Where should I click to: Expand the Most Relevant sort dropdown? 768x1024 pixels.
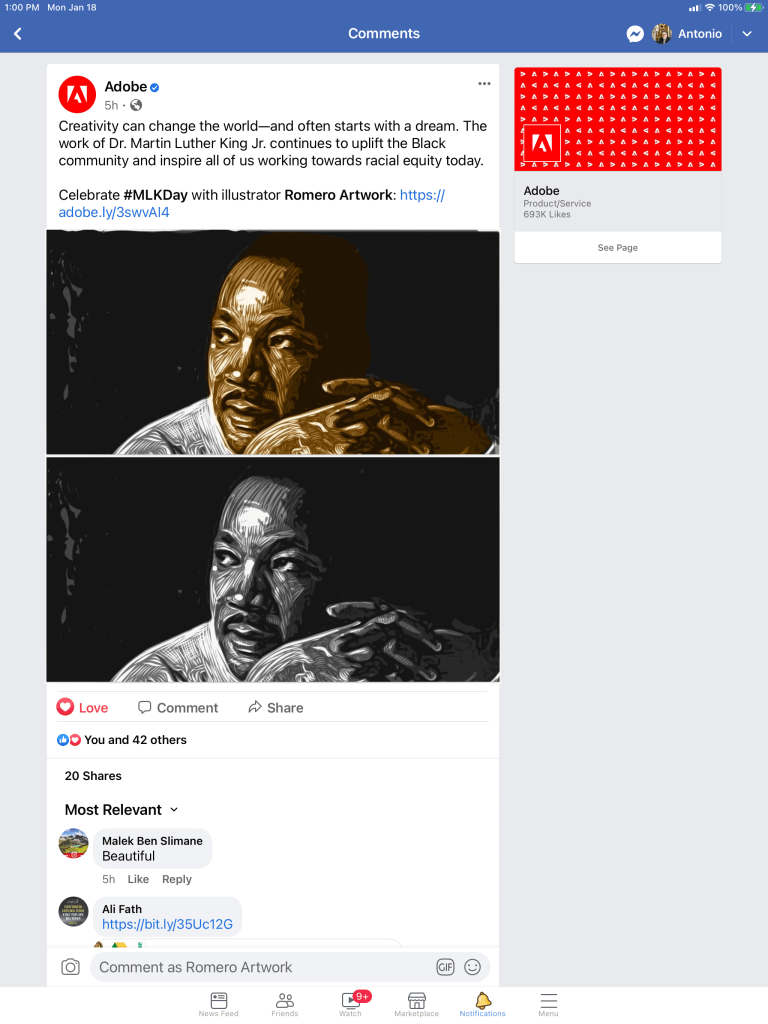(x=121, y=810)
